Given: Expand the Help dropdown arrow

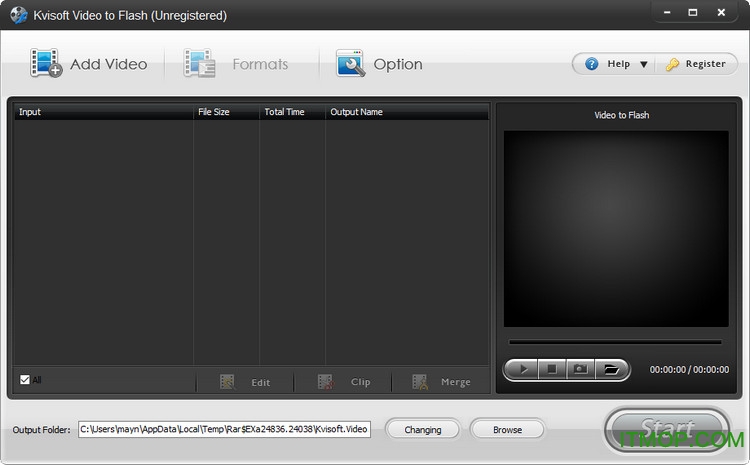Looking at the screenshot, I should [x=644, y=64].
